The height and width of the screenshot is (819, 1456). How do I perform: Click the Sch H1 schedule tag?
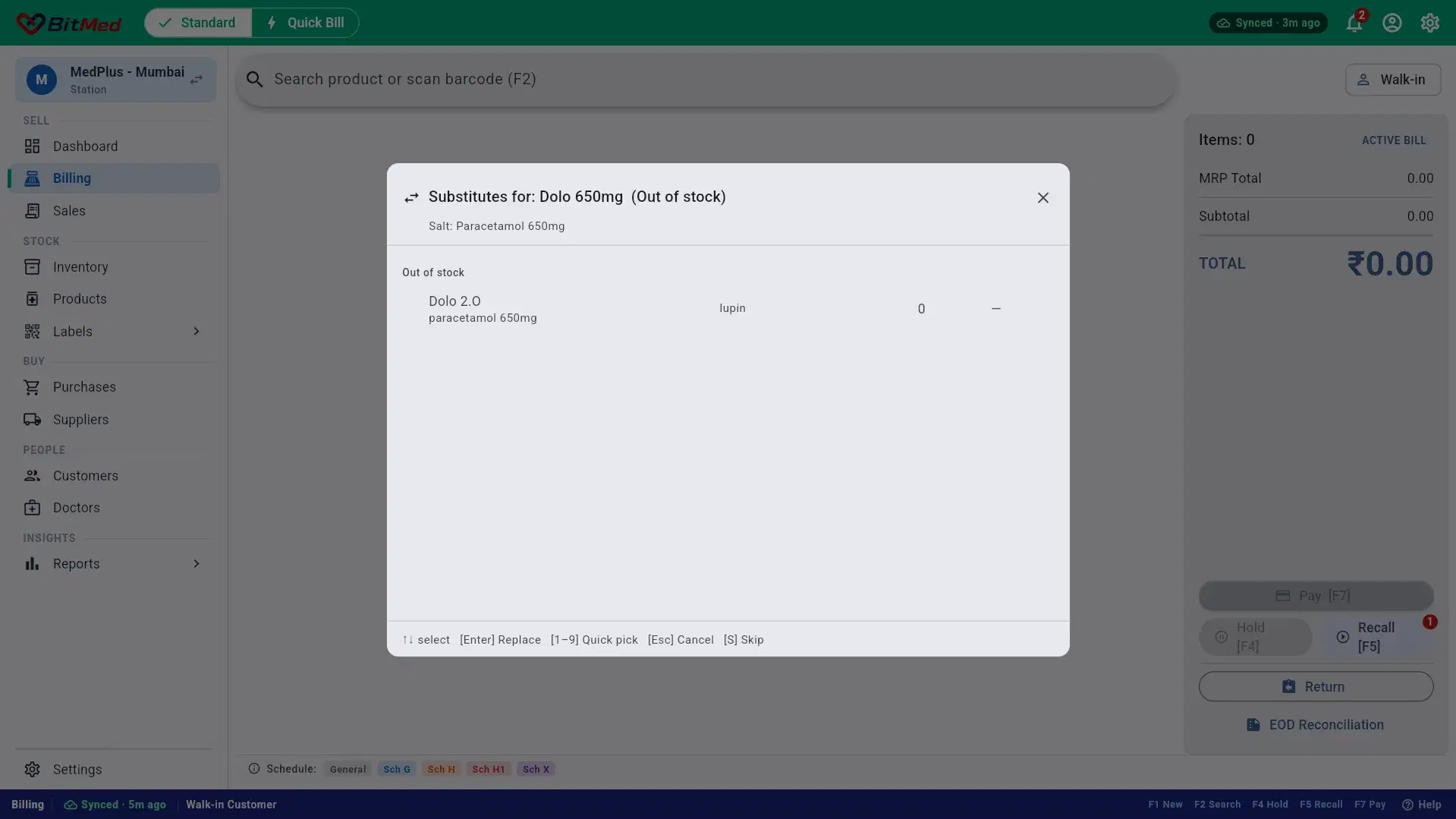488,770
